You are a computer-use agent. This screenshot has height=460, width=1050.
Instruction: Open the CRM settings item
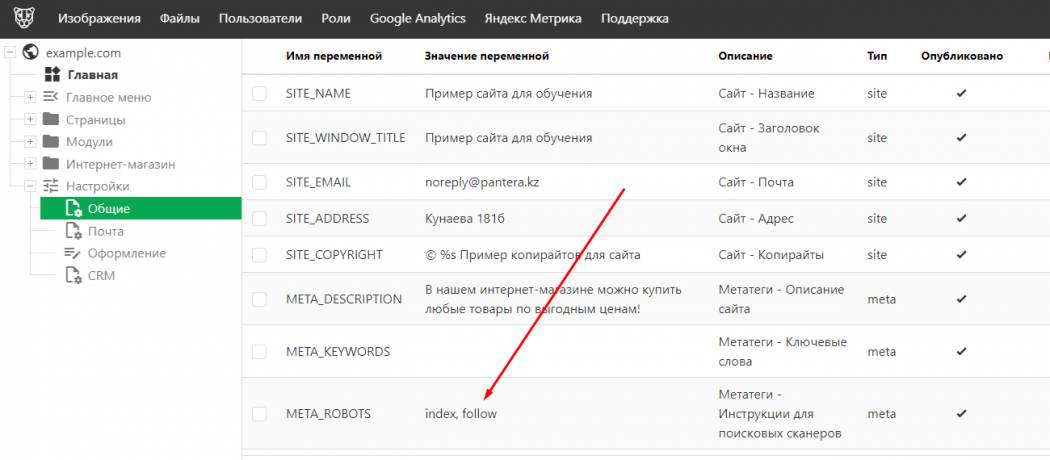(x=101, y=275)
